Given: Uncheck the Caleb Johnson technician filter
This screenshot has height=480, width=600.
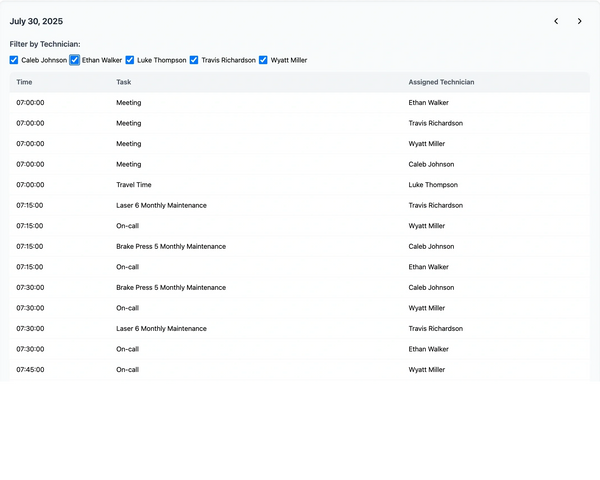Looking at the screenshot, I should (14, 60).
